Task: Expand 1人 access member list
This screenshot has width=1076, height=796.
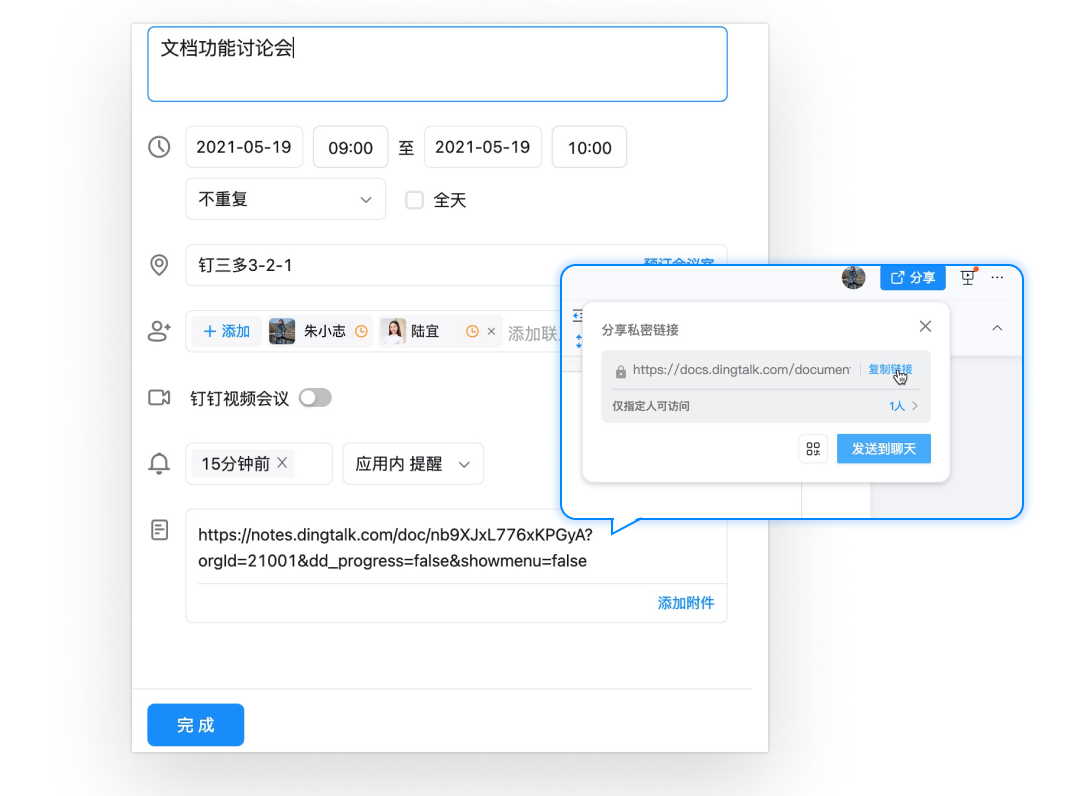Action: tap(899, 406)
